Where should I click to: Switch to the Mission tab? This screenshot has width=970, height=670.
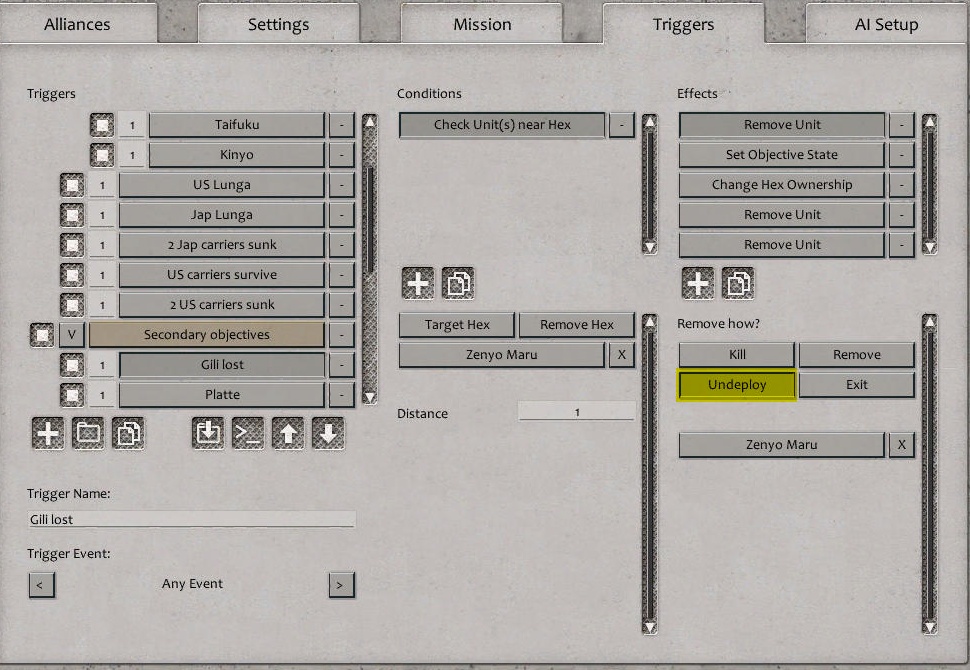(x=482, y=24)
